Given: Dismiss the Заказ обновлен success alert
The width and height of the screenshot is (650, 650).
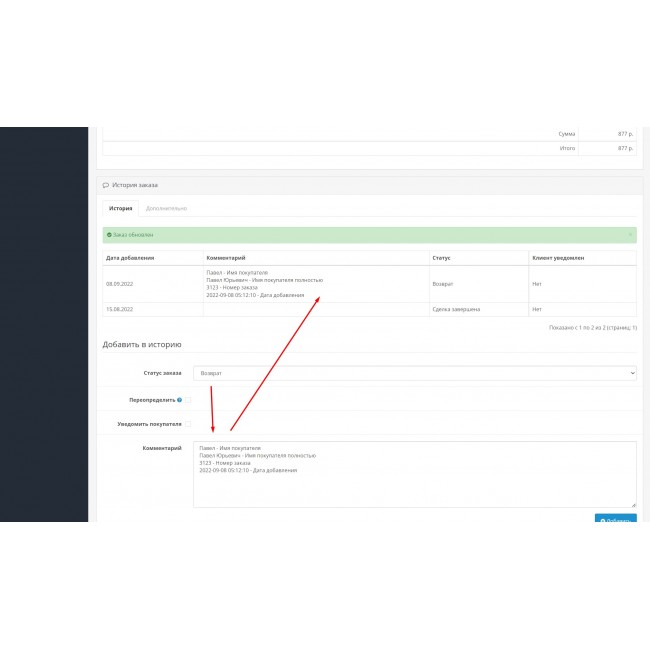Looking at the screenshot, I should click(630, 235).
